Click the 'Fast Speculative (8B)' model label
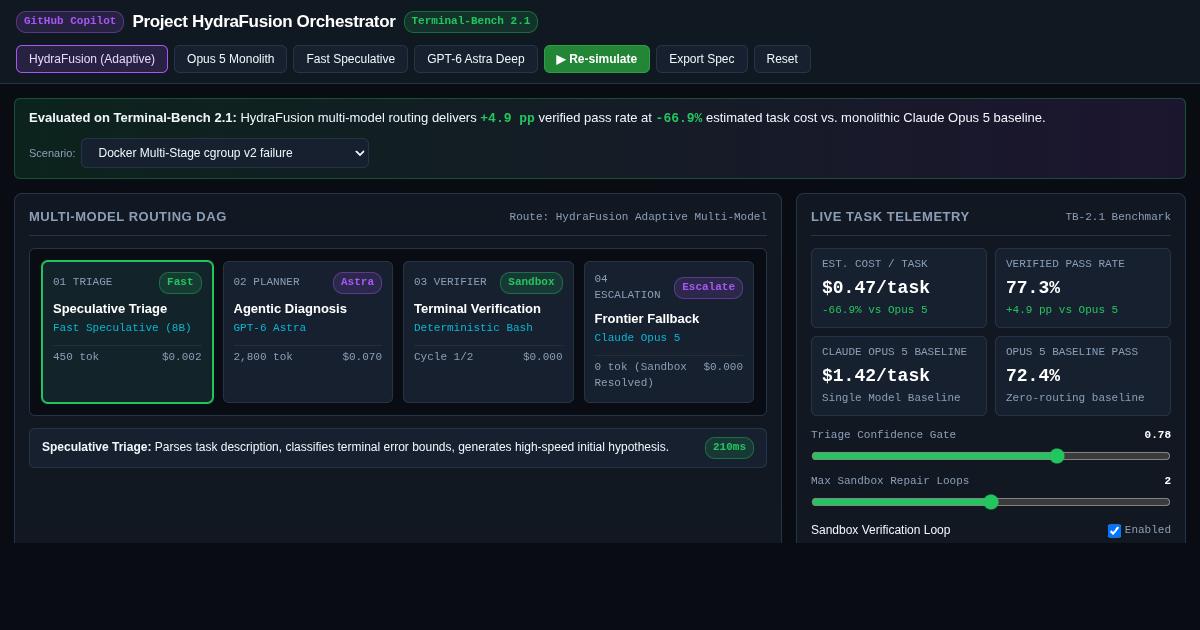This screenshot has width=1200, height=630. click(122, 328)
